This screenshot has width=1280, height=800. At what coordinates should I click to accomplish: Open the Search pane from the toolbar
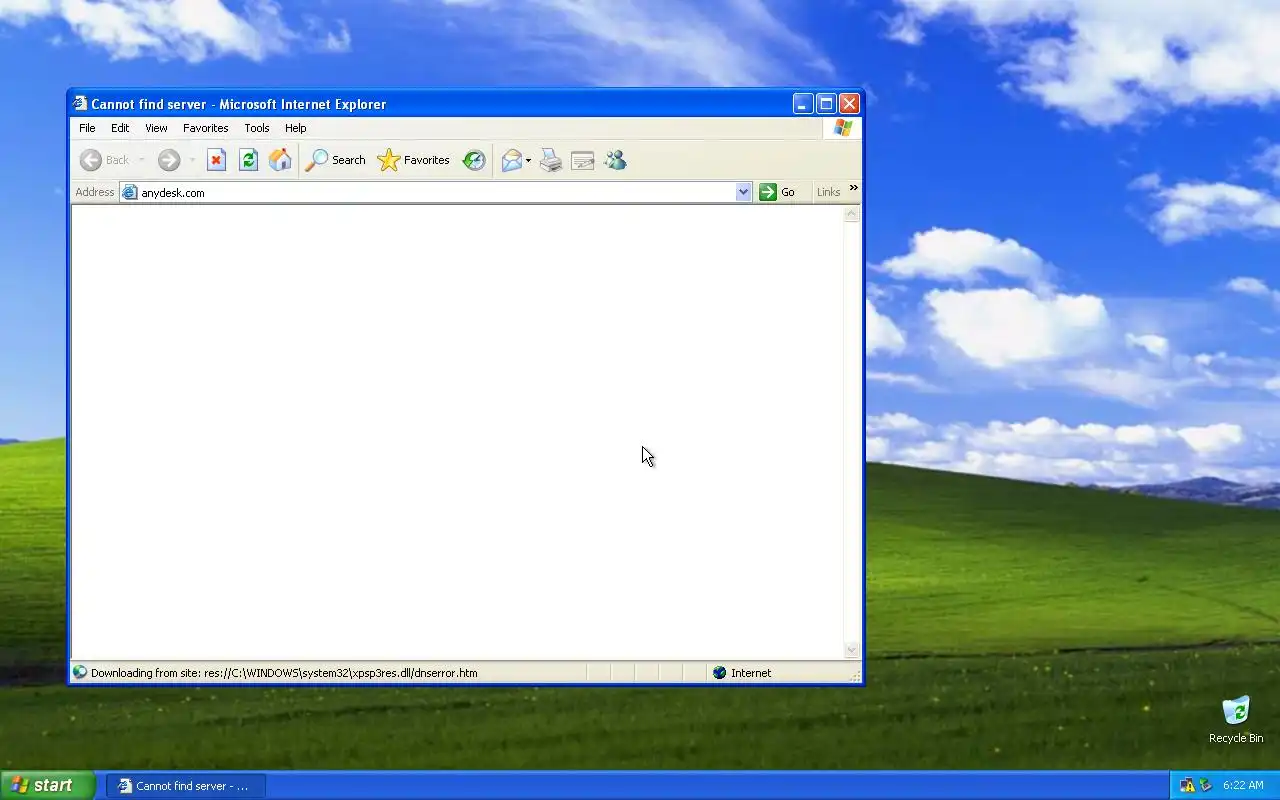coord(335,160)
